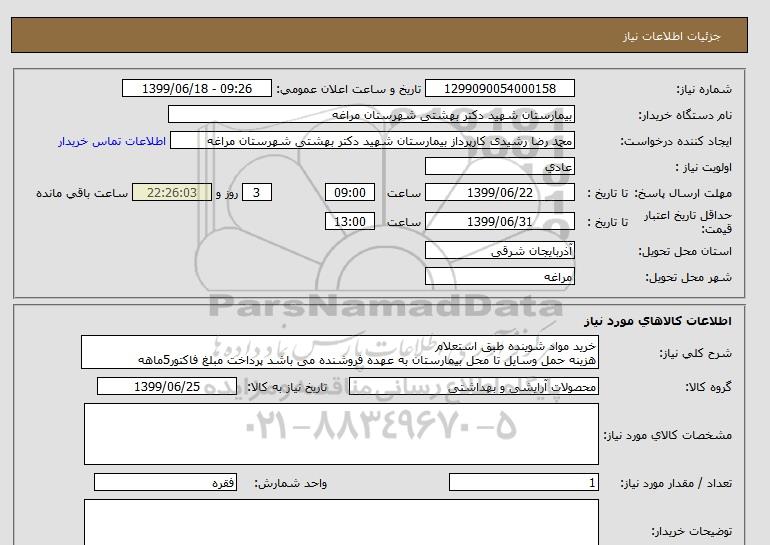Viewport: 770px width, 545px height.
Task: Click the ایجاد کننده درخواست label
Action: click(x=676, y=141)
